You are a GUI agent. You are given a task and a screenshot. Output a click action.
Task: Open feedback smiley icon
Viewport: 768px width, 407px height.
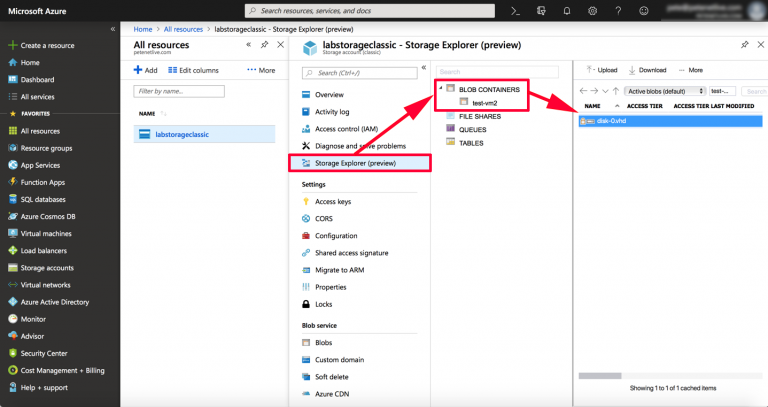coord(644,11)
